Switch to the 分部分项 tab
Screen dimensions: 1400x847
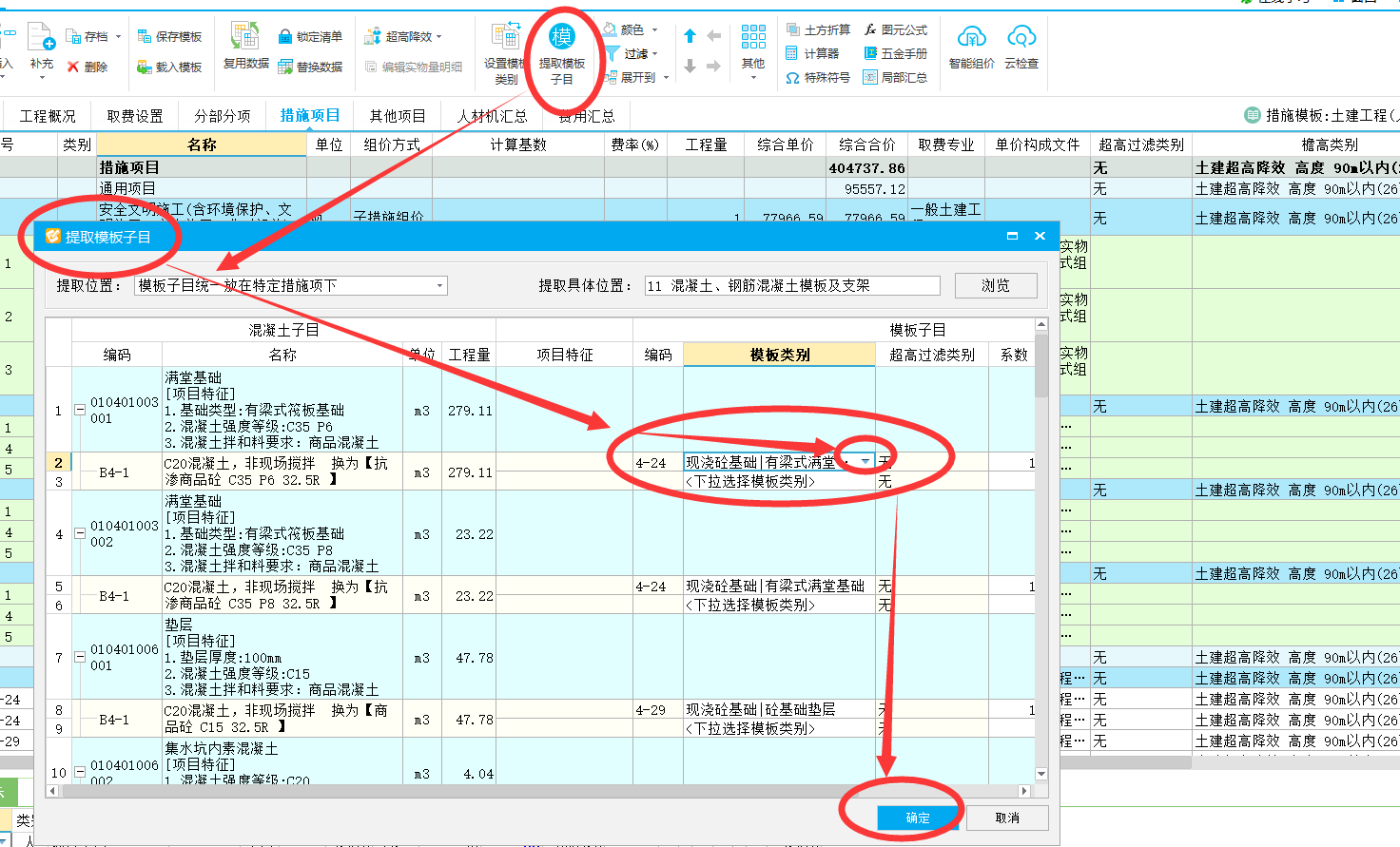[x=223, y=116]
